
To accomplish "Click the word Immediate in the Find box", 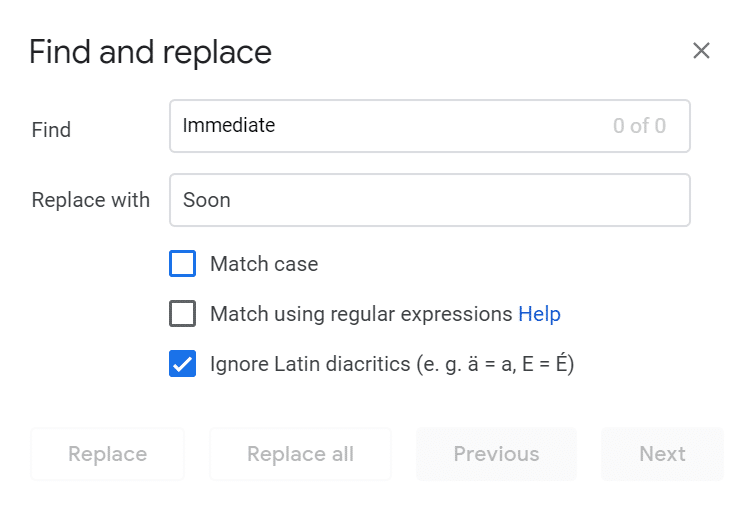I will coord(229,126).
